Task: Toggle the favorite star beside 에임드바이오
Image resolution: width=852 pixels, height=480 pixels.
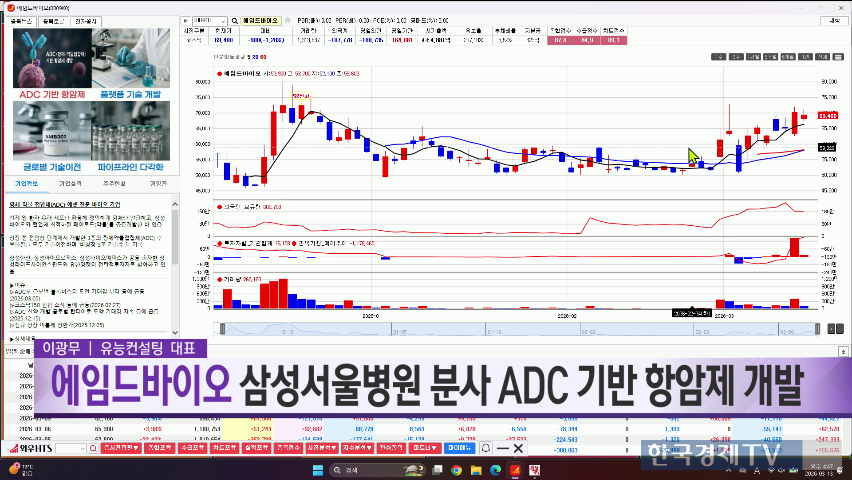Action: [288, 20]
